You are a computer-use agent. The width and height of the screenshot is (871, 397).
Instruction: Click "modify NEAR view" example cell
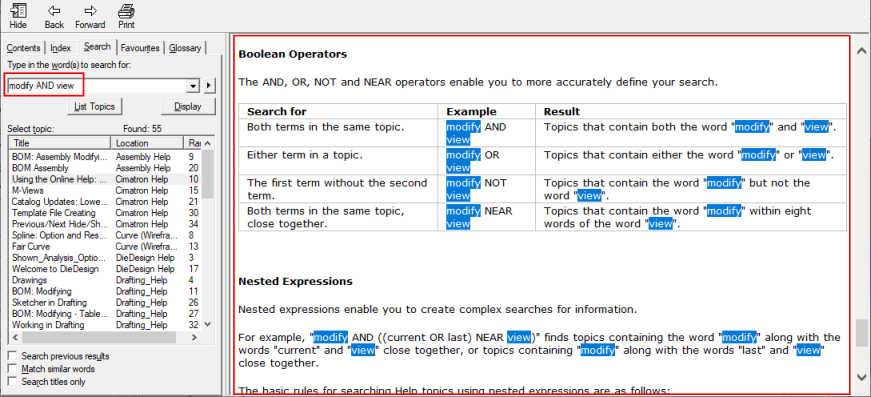[x=486, y=218]
